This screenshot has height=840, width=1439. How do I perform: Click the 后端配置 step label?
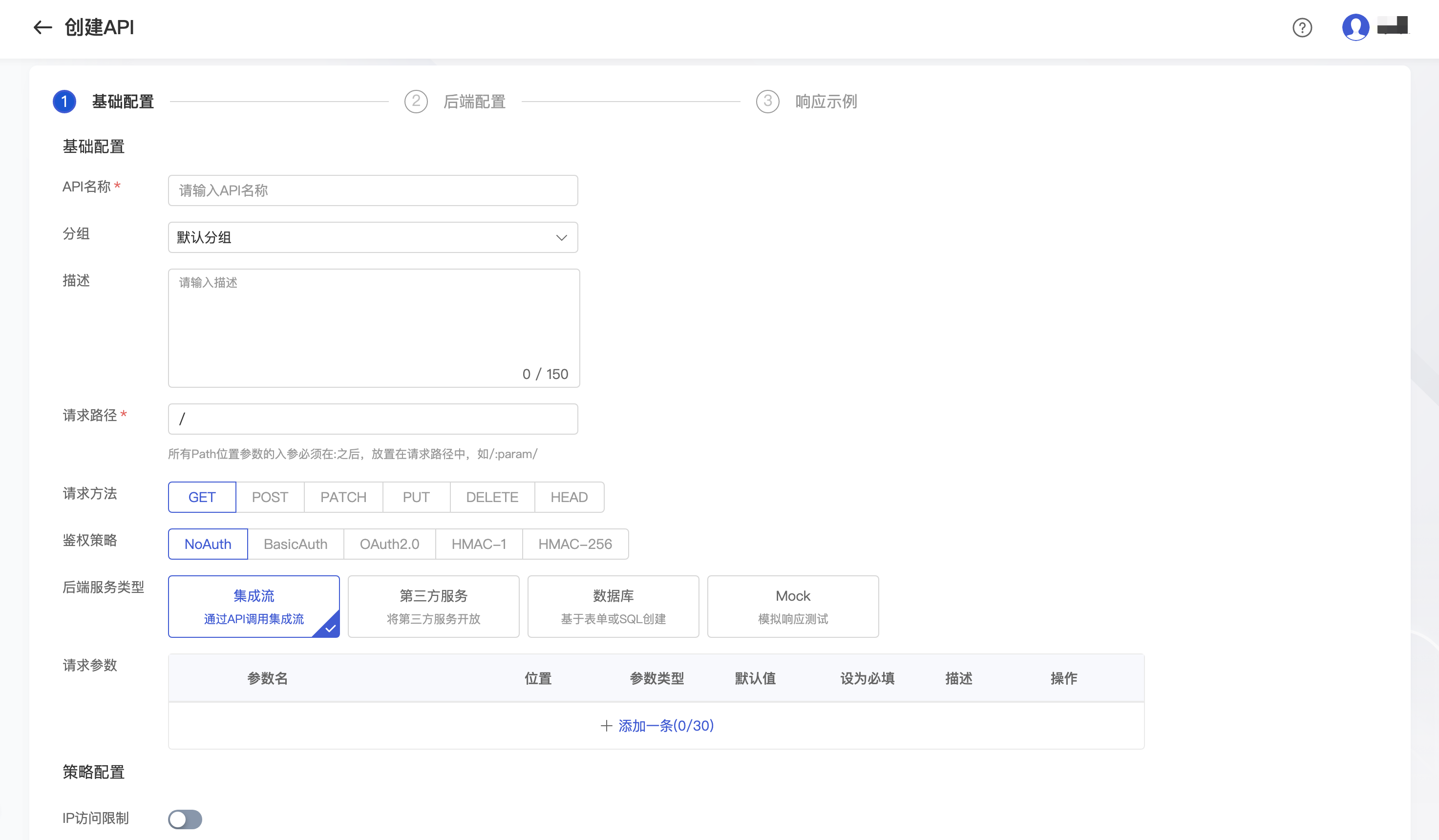(x=474, y=102)
